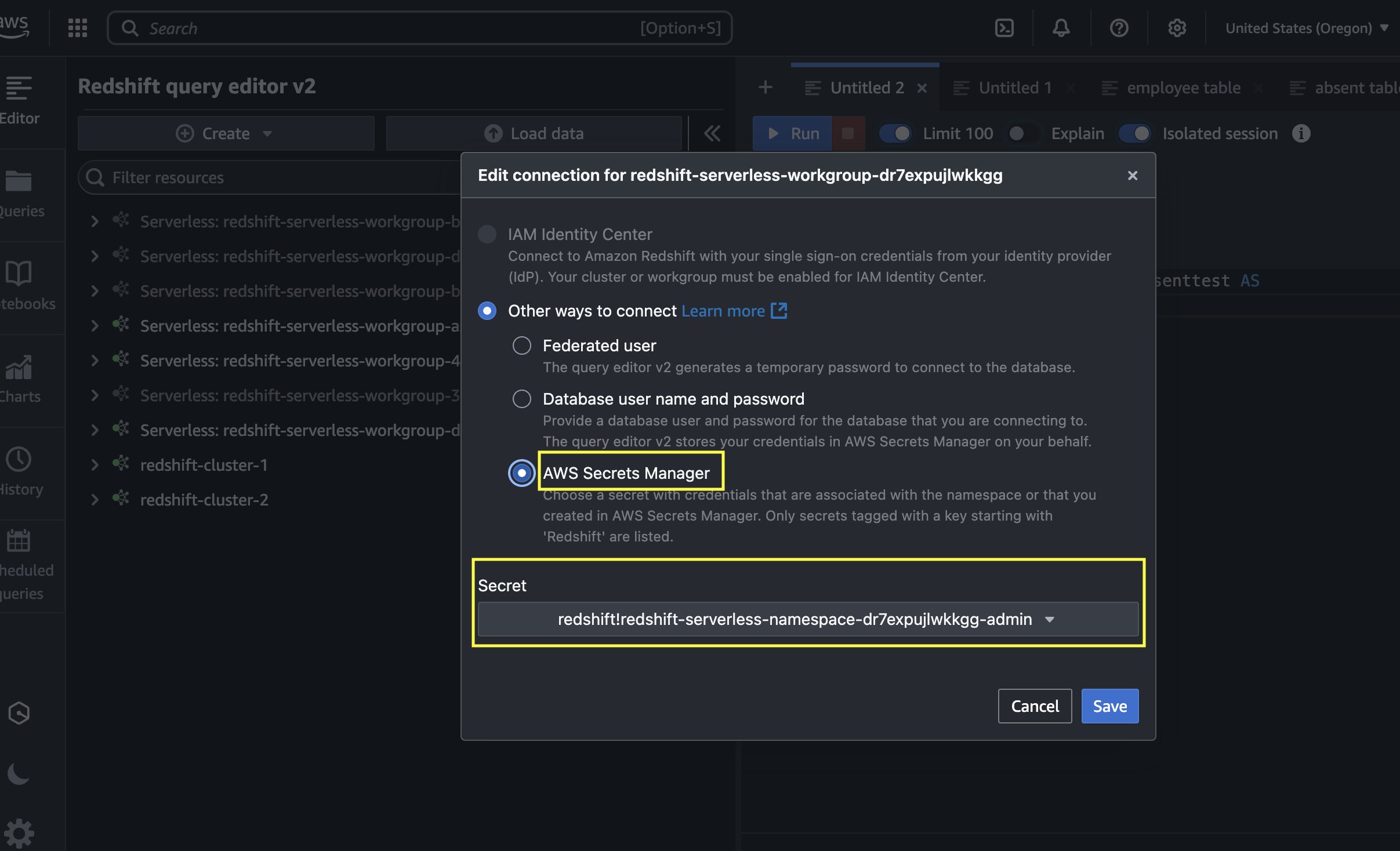The image size is (1400, 851).
Task: Toggle the Limit 100 switch
Action: point(895,133)
